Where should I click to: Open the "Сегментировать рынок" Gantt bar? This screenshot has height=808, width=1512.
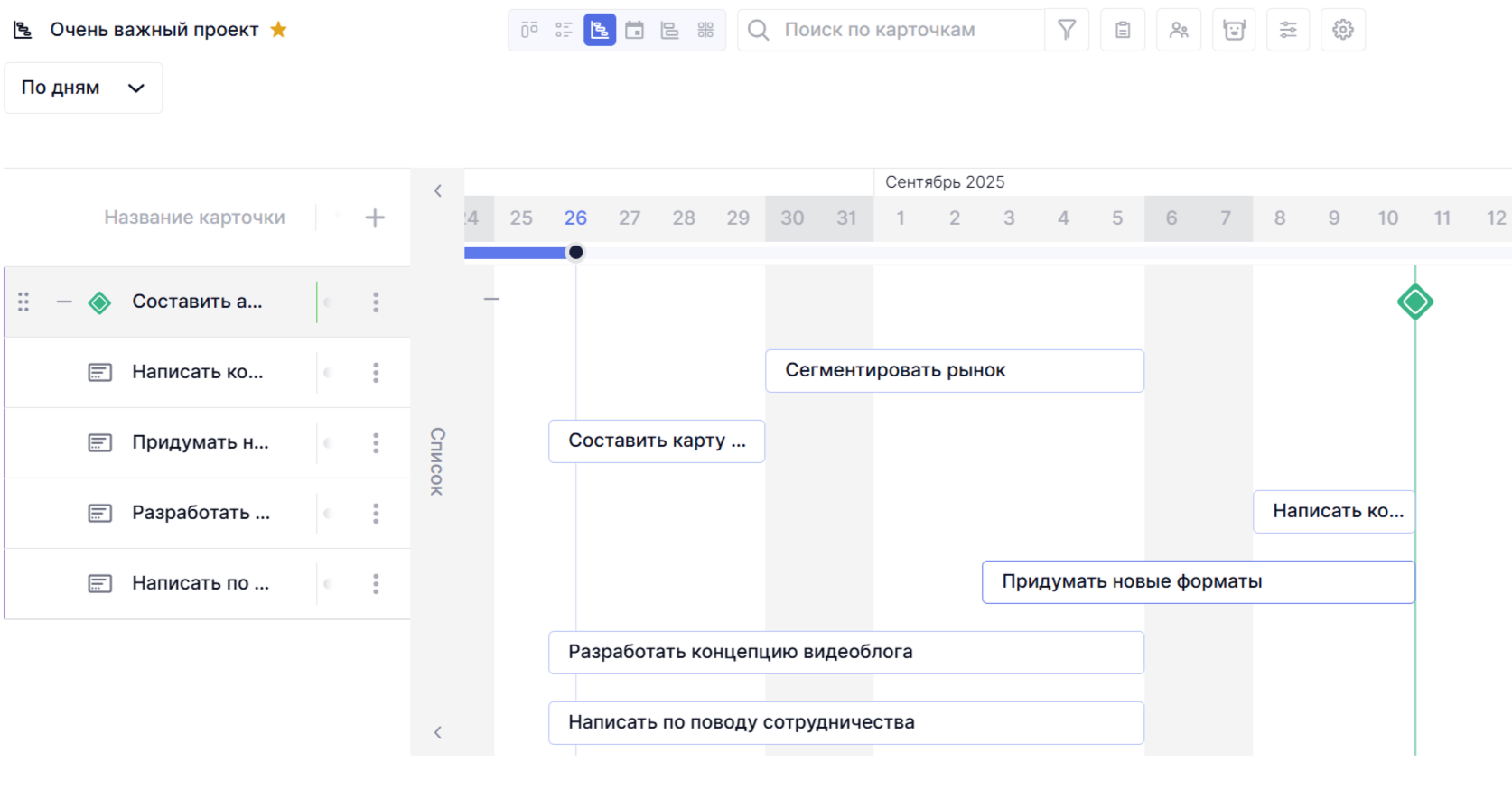pos(955,371)
